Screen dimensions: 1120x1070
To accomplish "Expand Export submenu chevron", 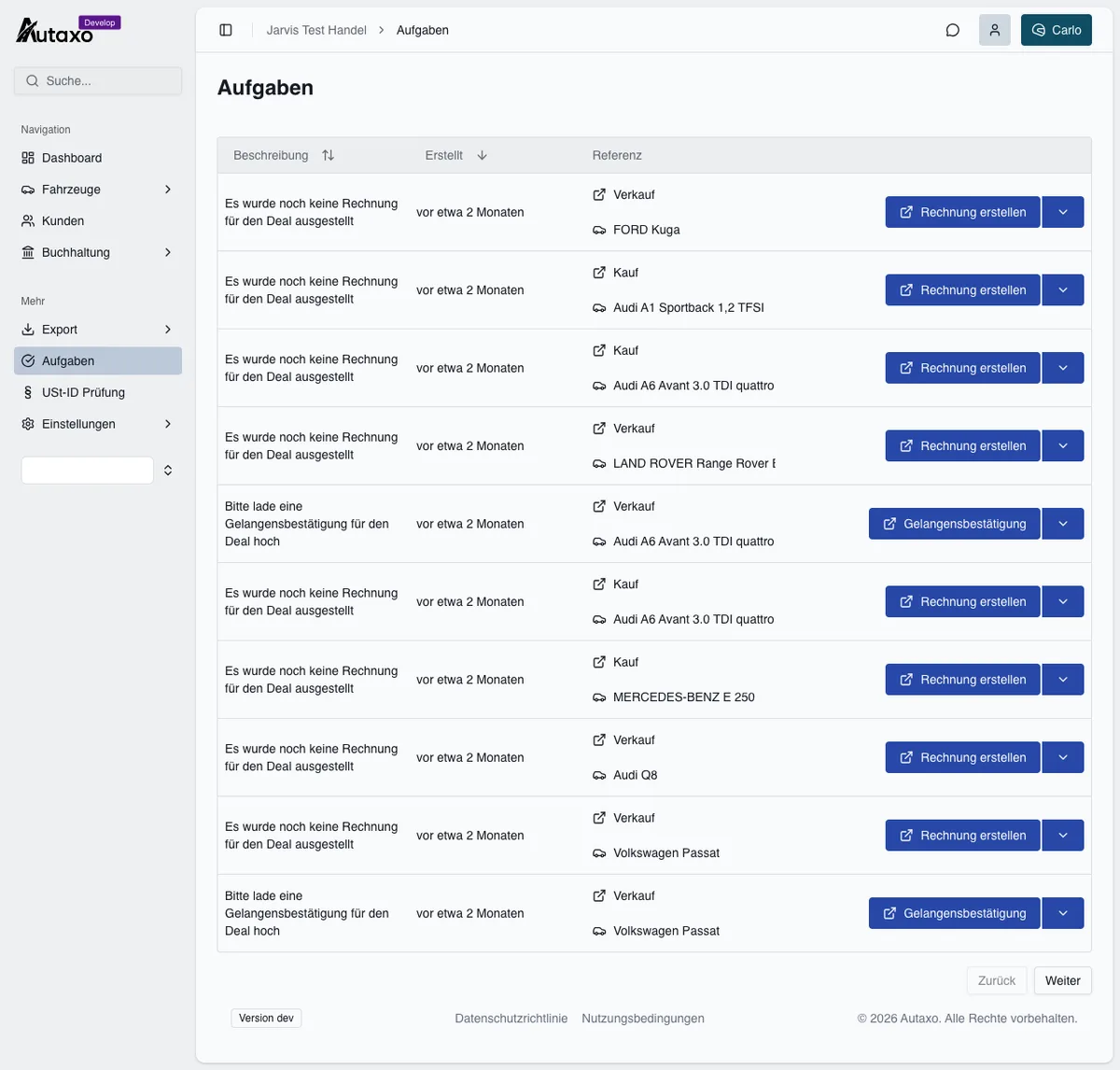I will [168, 330].
